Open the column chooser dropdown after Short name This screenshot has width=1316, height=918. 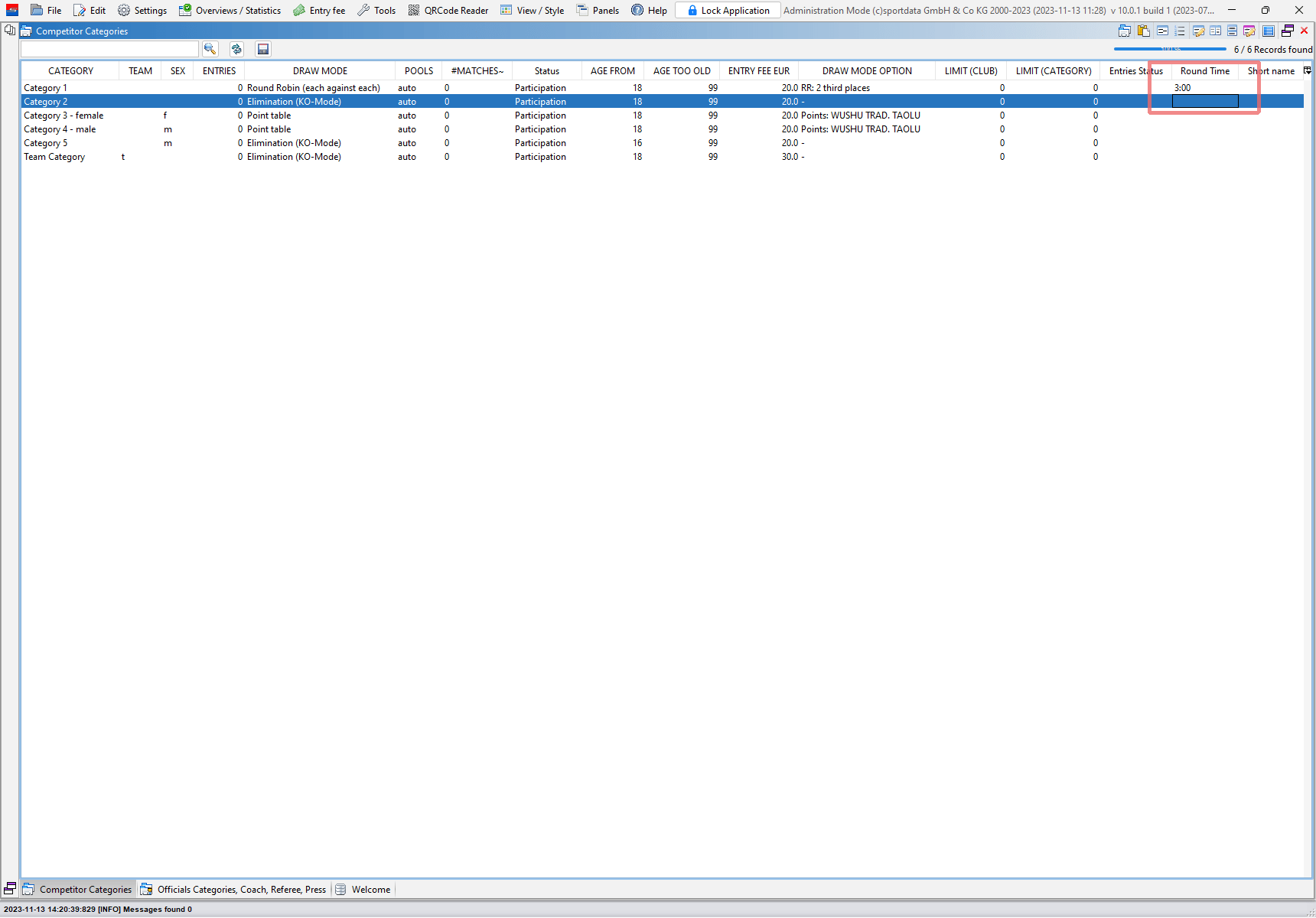[x=1307, y=70]
